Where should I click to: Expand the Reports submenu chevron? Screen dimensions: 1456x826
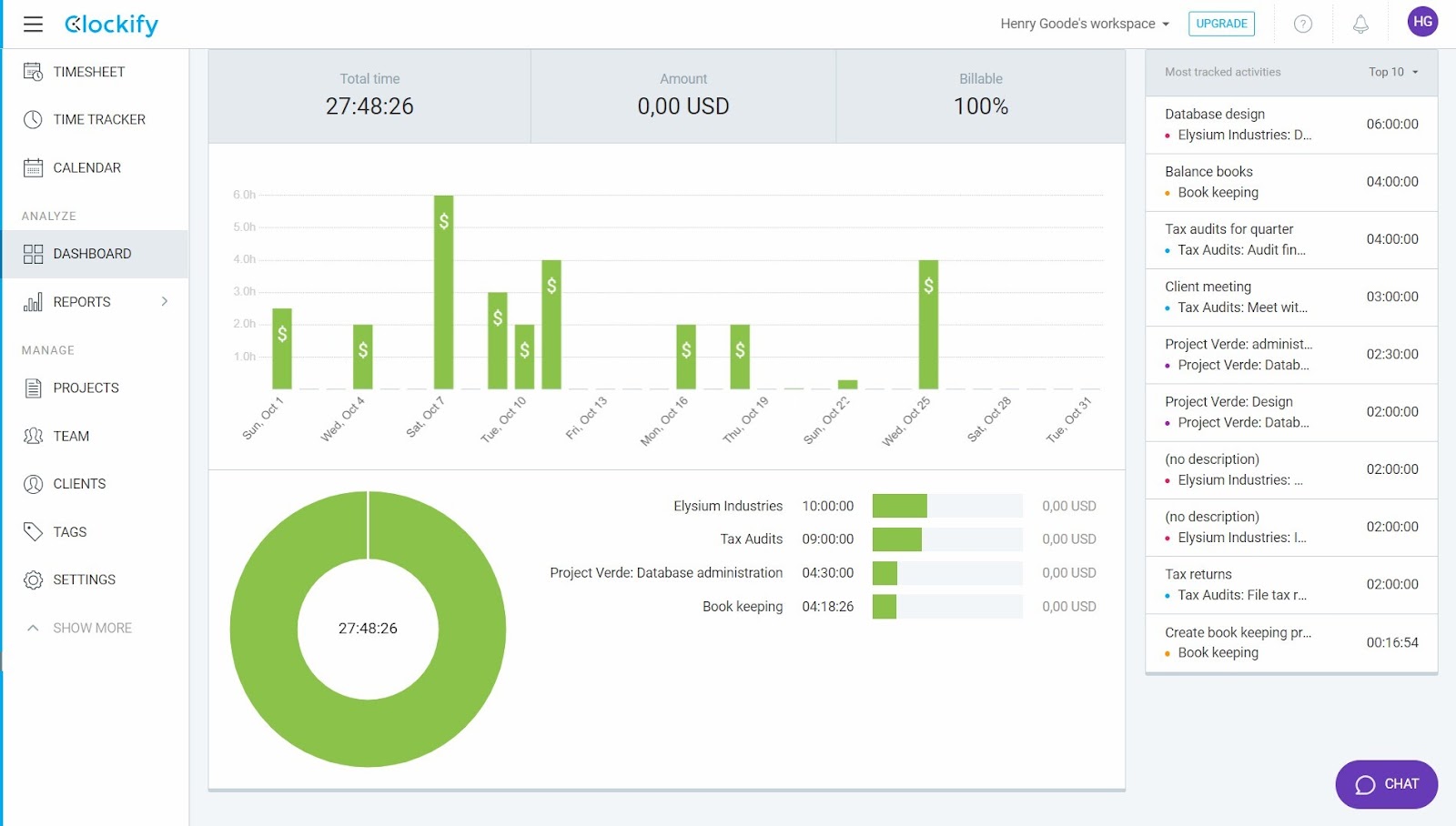[x=165, y=301]
